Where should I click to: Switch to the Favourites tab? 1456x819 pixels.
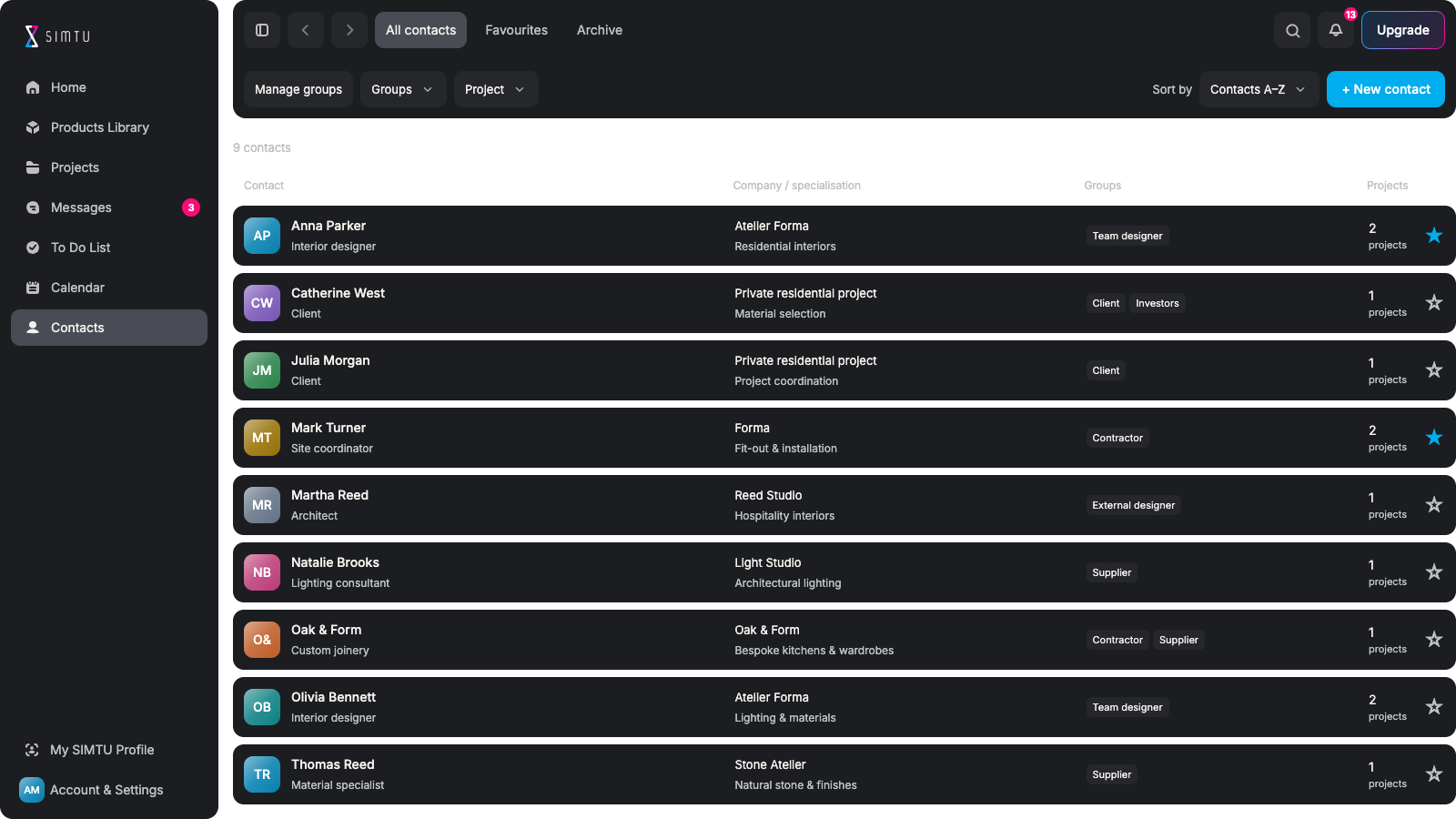[x=516, y=30]
